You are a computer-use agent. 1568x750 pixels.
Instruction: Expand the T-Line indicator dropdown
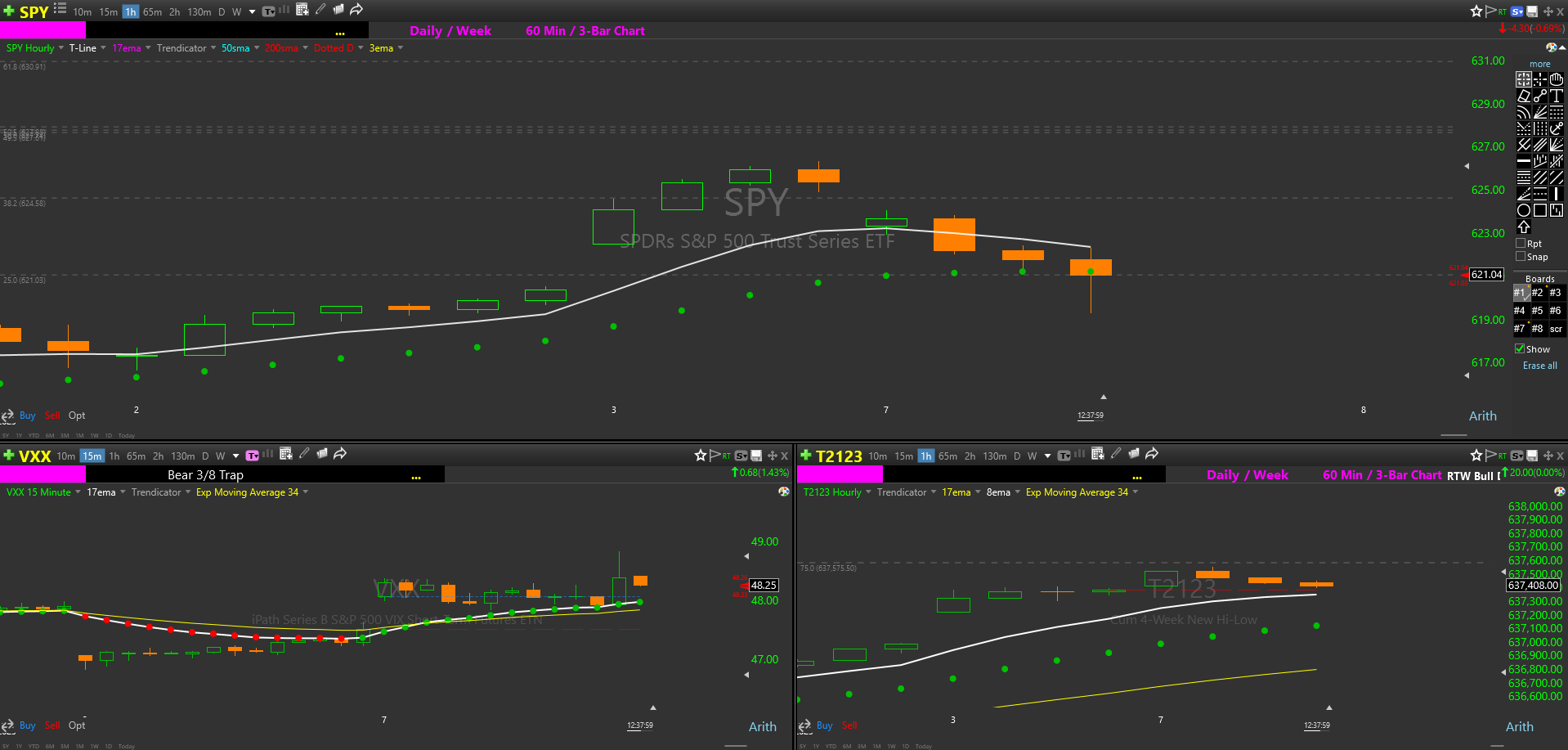(x=103, y=47)
